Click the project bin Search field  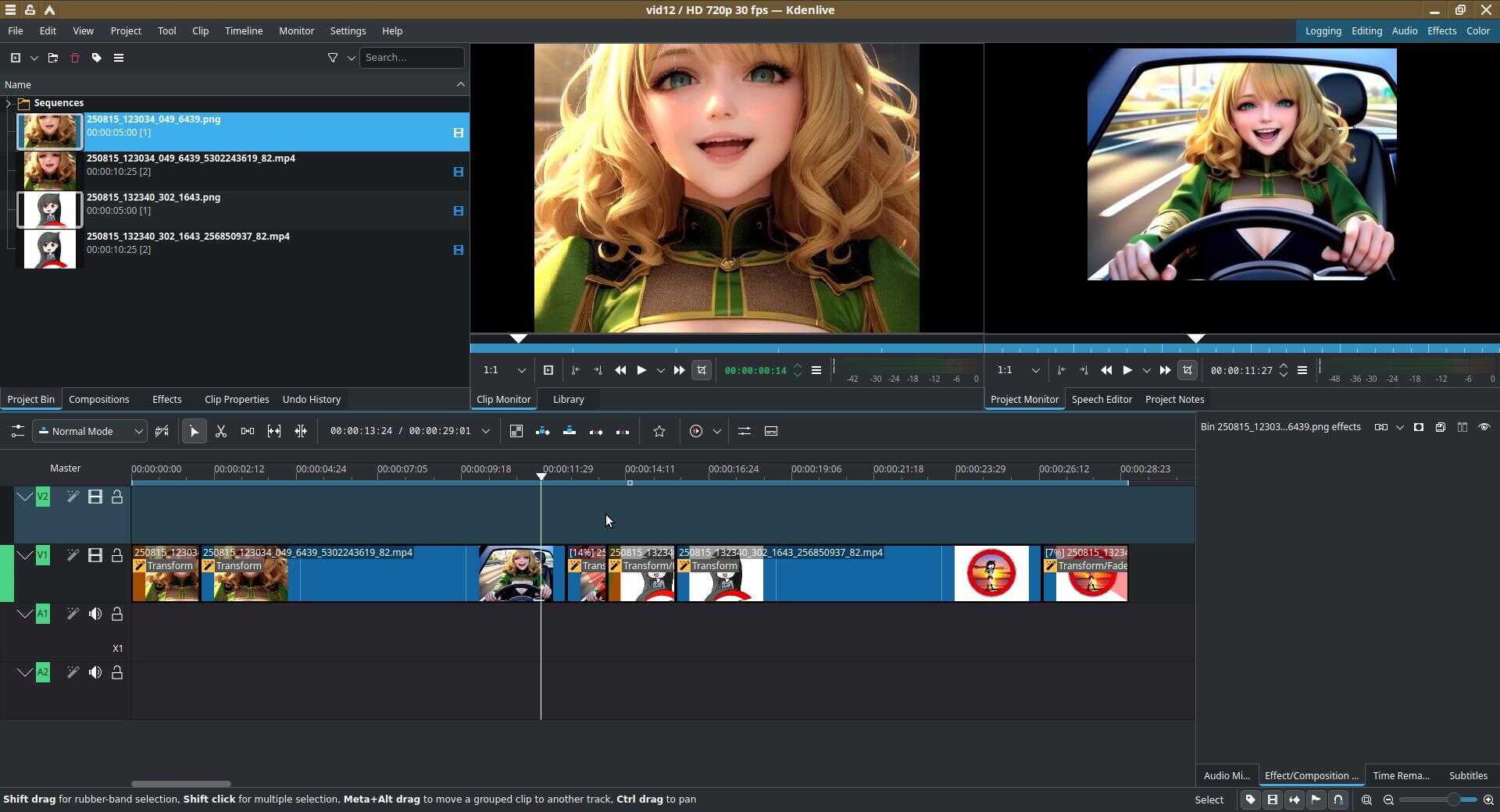[x=411, y=58]
